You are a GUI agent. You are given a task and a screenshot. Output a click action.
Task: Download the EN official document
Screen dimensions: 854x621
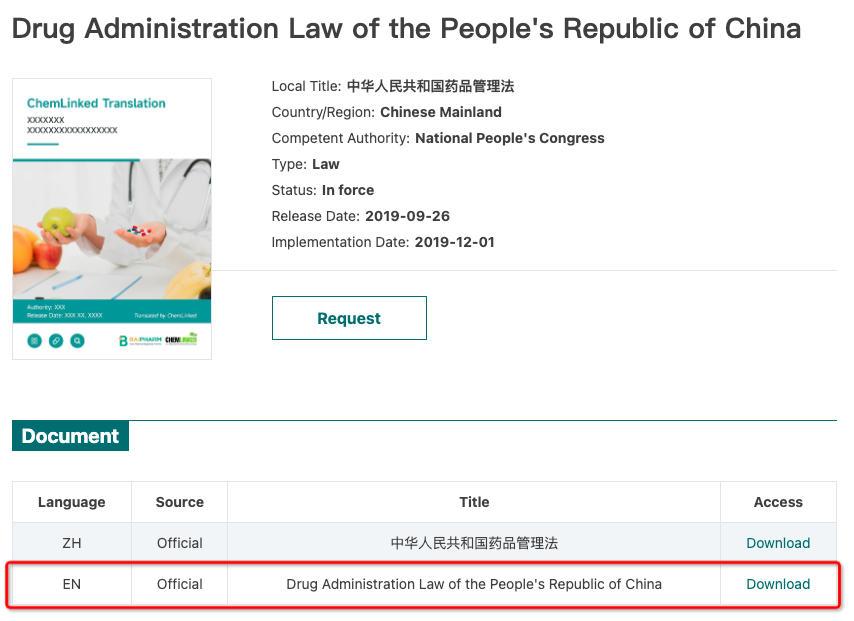tap(778, 584)
